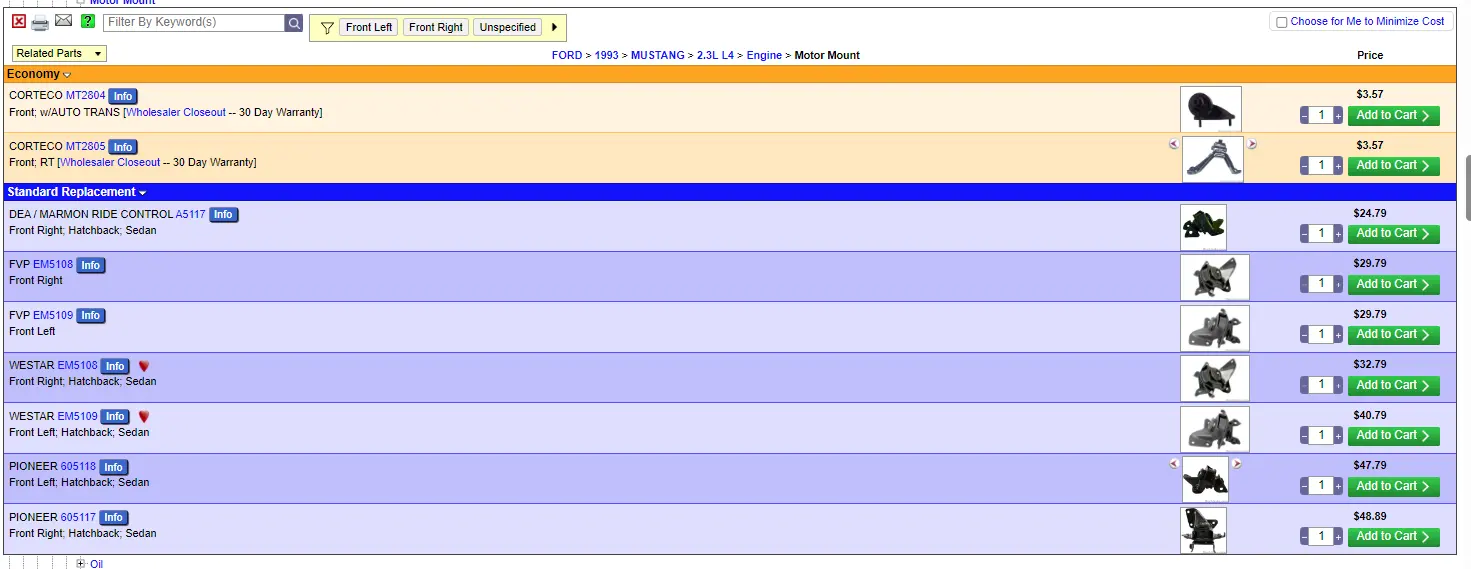Viewport: 1471px width, 569px height.
Task: Open part number A5117 link
Action: pyautogui.click(x=190, y=214)
